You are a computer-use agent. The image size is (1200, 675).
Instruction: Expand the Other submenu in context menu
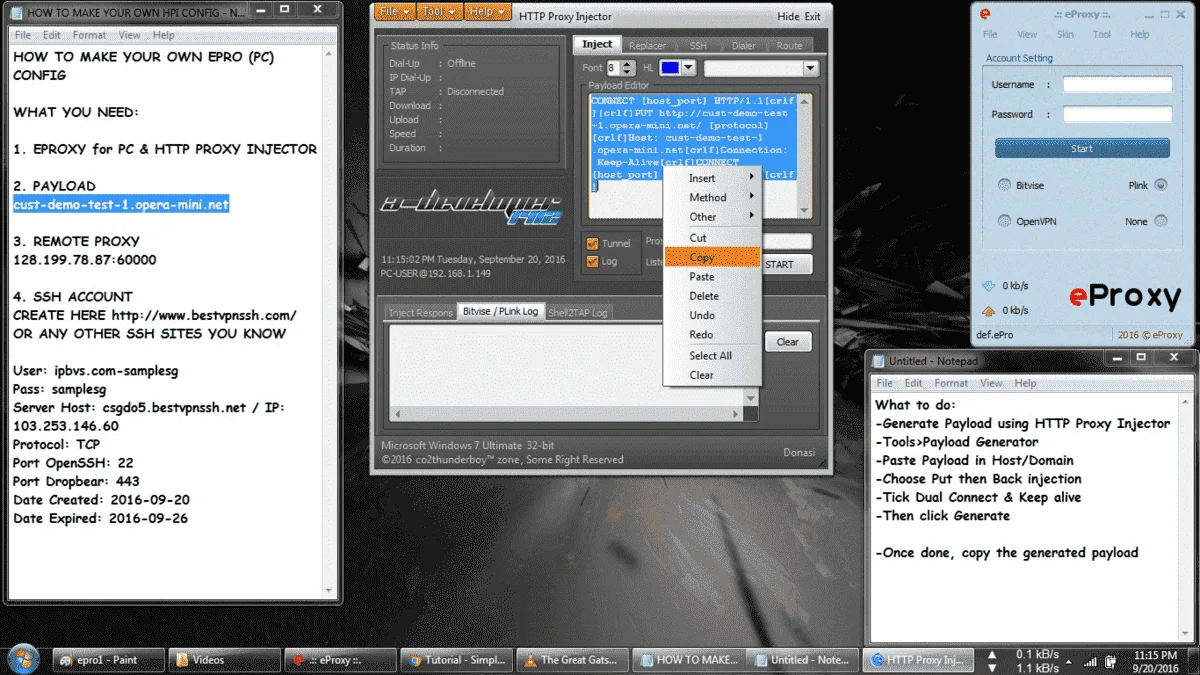pos(712,217)
